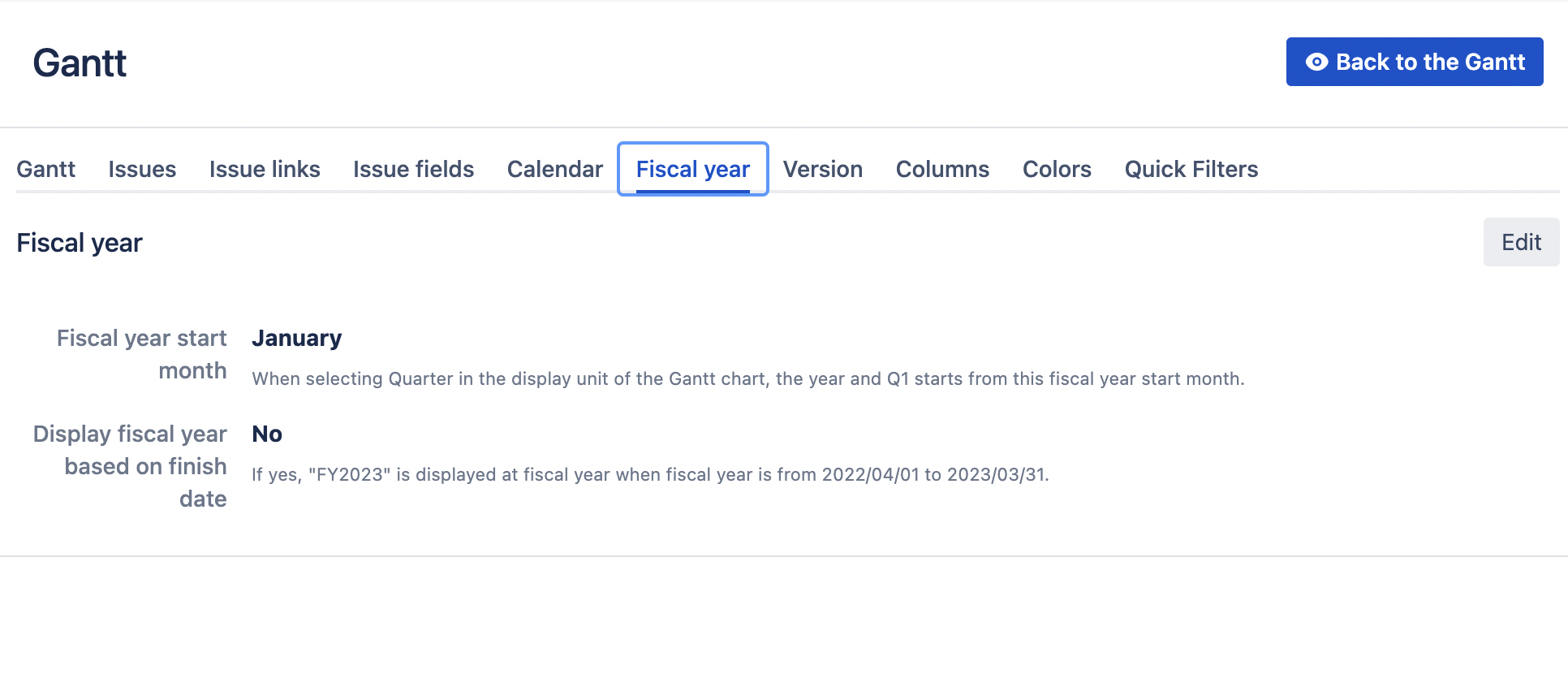
Task: Select the Quick Filters tab
Action: [1191, 169]
